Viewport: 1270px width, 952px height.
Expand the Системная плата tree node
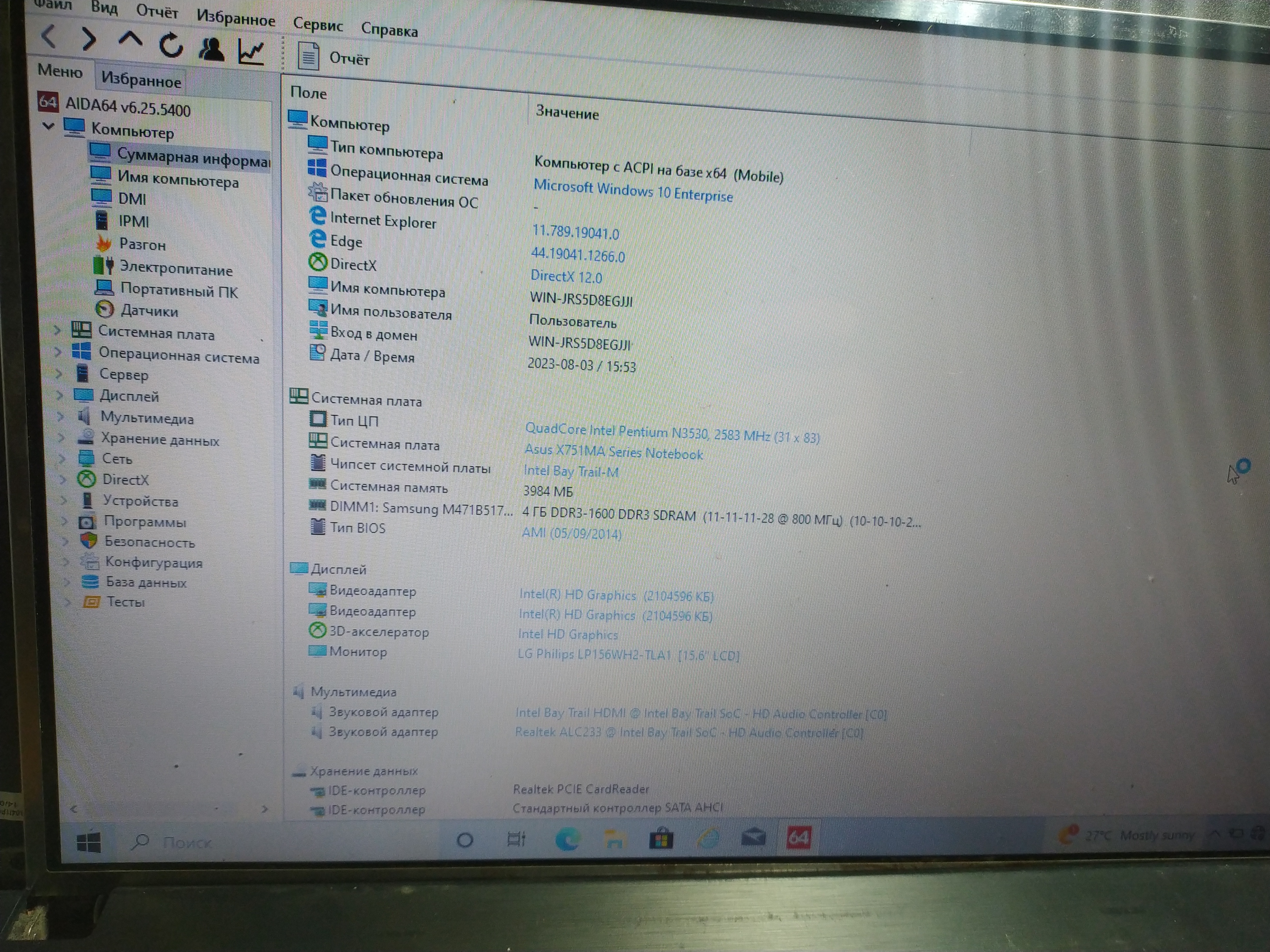(x=57, y=330)
